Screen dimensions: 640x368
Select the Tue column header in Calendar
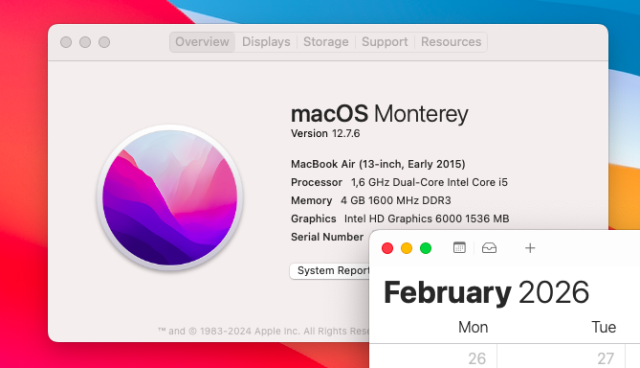[604, 327]
